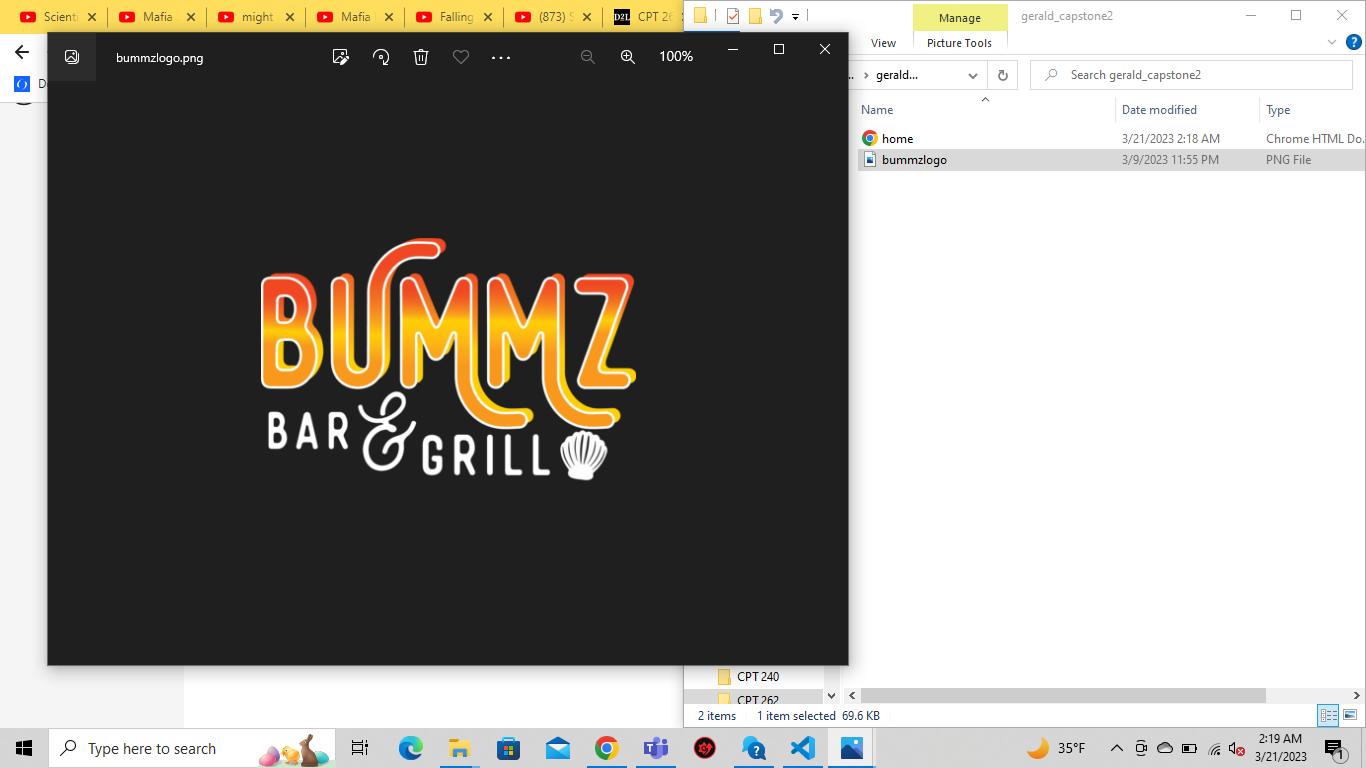The image size is (1366, 768).
Task: Open the Mail app from the taskbar
Action: [x=557, y=748]
